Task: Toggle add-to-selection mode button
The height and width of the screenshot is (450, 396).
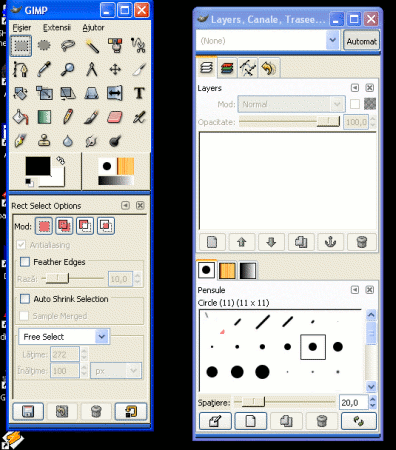Action: click(64, 226)
